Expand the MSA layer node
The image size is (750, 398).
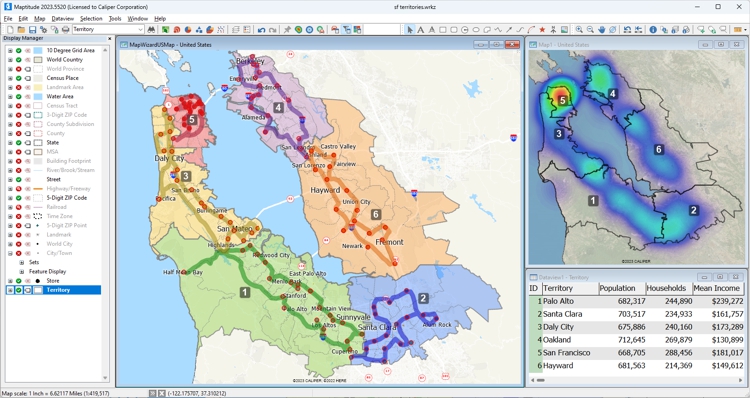(x=10, y=152)
